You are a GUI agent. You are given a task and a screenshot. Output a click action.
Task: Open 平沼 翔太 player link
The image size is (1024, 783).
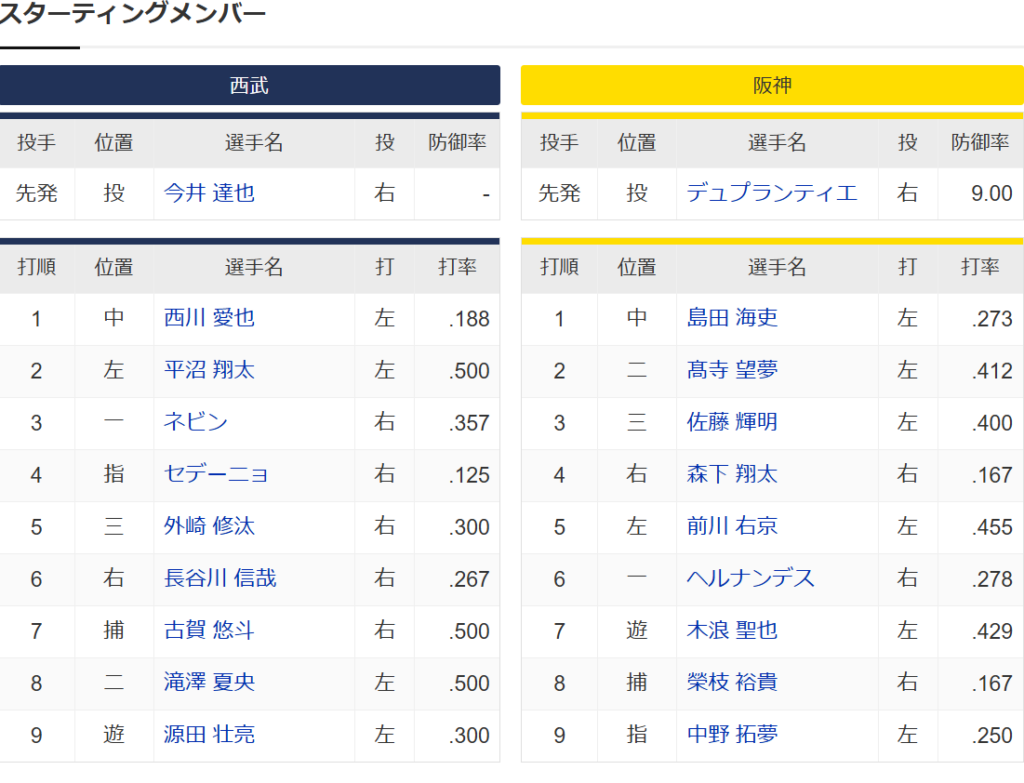(x=209, y=370)
